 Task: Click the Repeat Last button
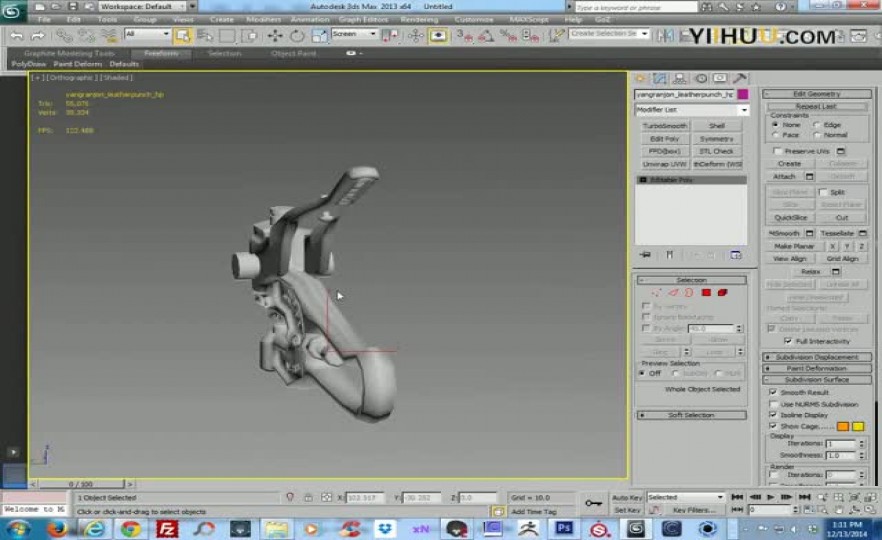coord(817,106)
